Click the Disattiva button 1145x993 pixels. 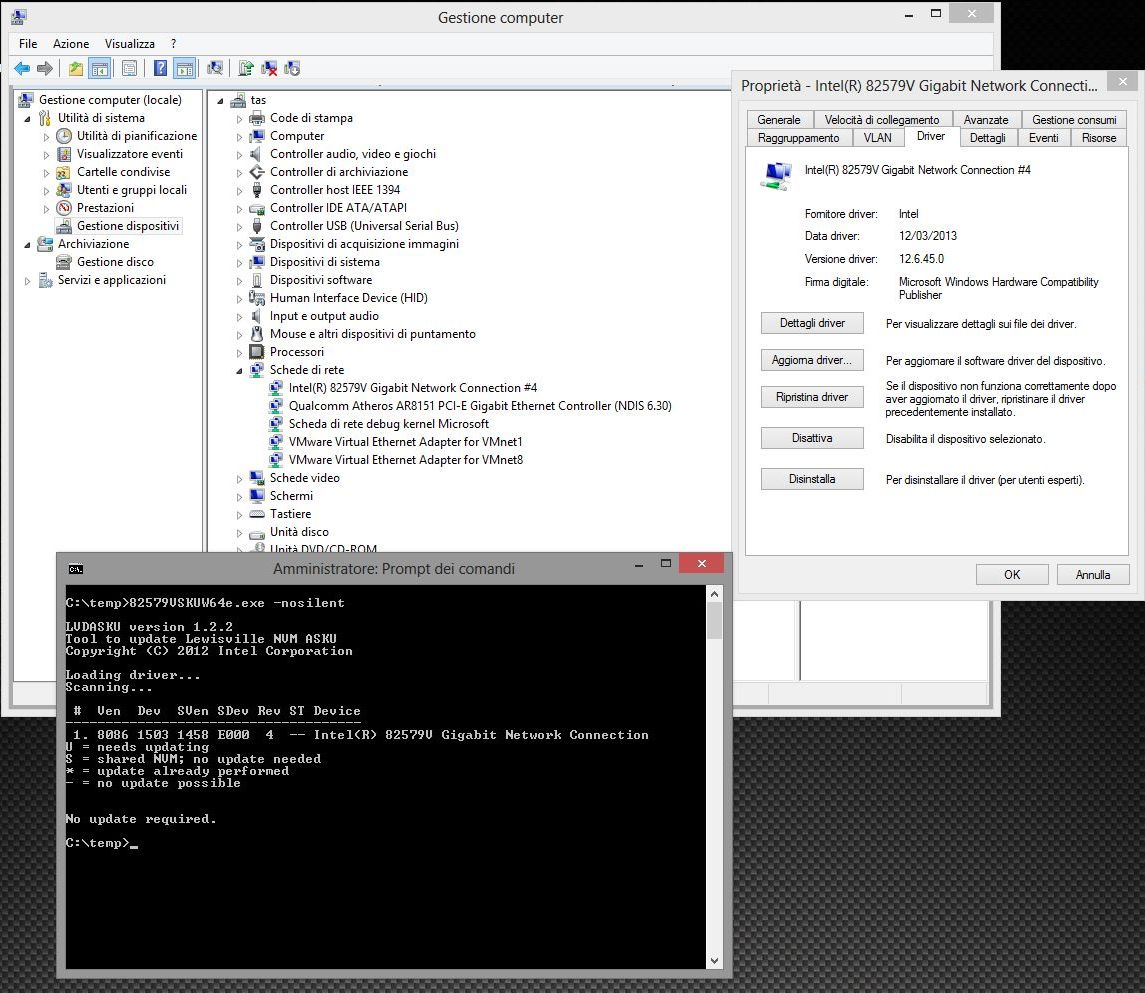(812, 438)
